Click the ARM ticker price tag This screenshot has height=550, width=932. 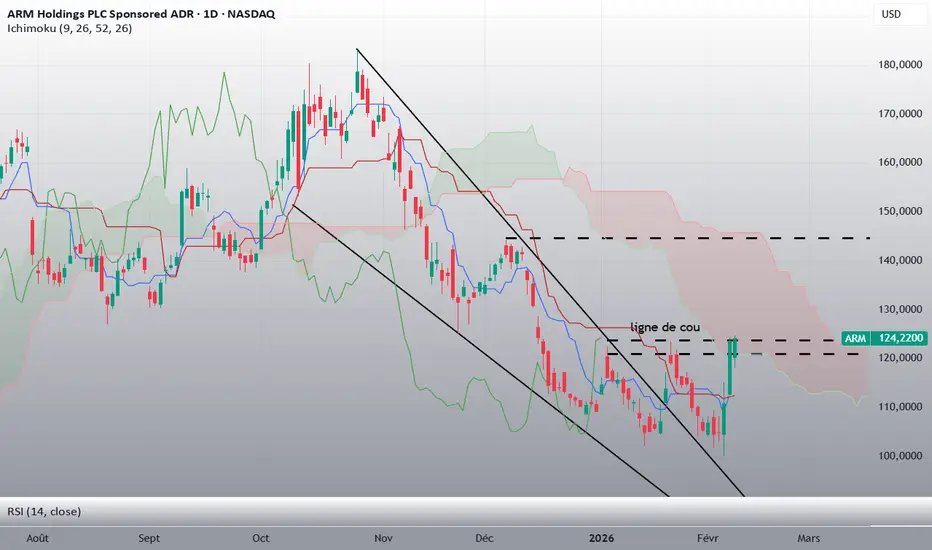855,338
